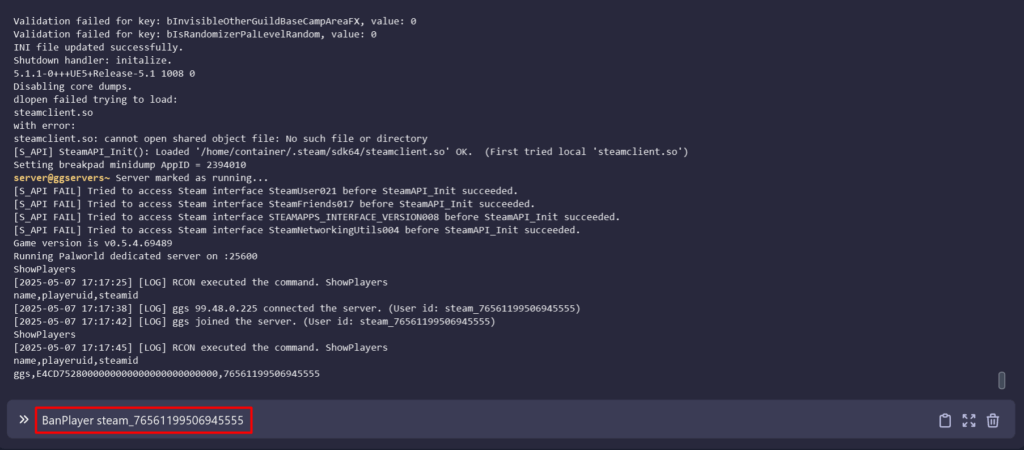Expand console with the fullscreen icon
The width and height of the screenshot is (1024, 450).
point(969,421)
